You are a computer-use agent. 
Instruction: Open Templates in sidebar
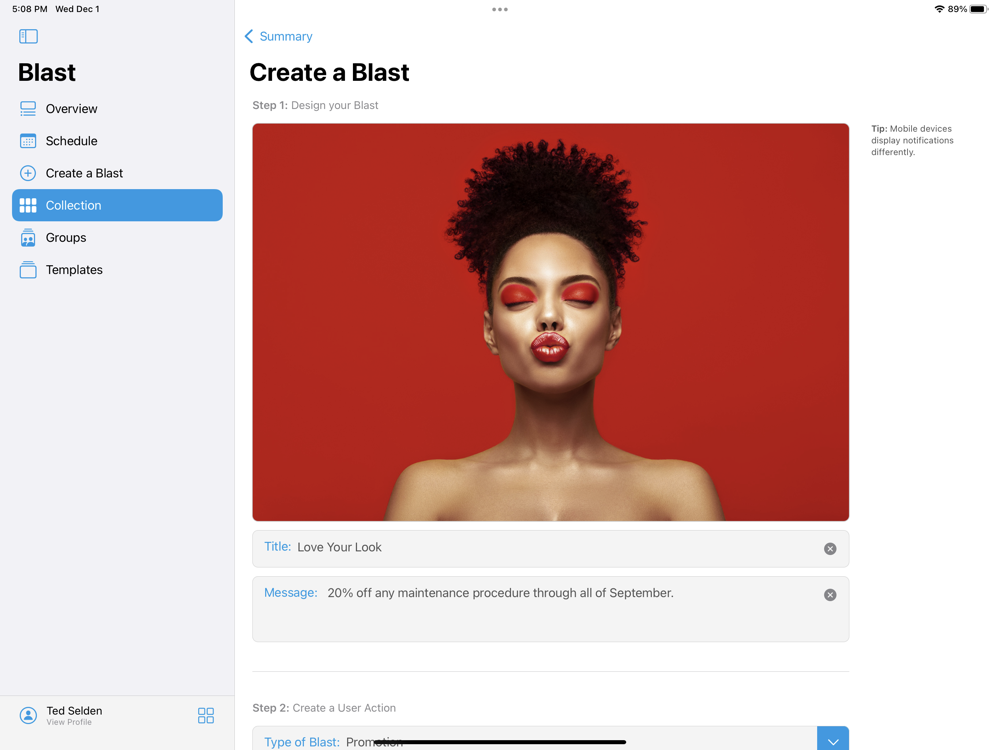pyautogui.click(x=117, y=270)
